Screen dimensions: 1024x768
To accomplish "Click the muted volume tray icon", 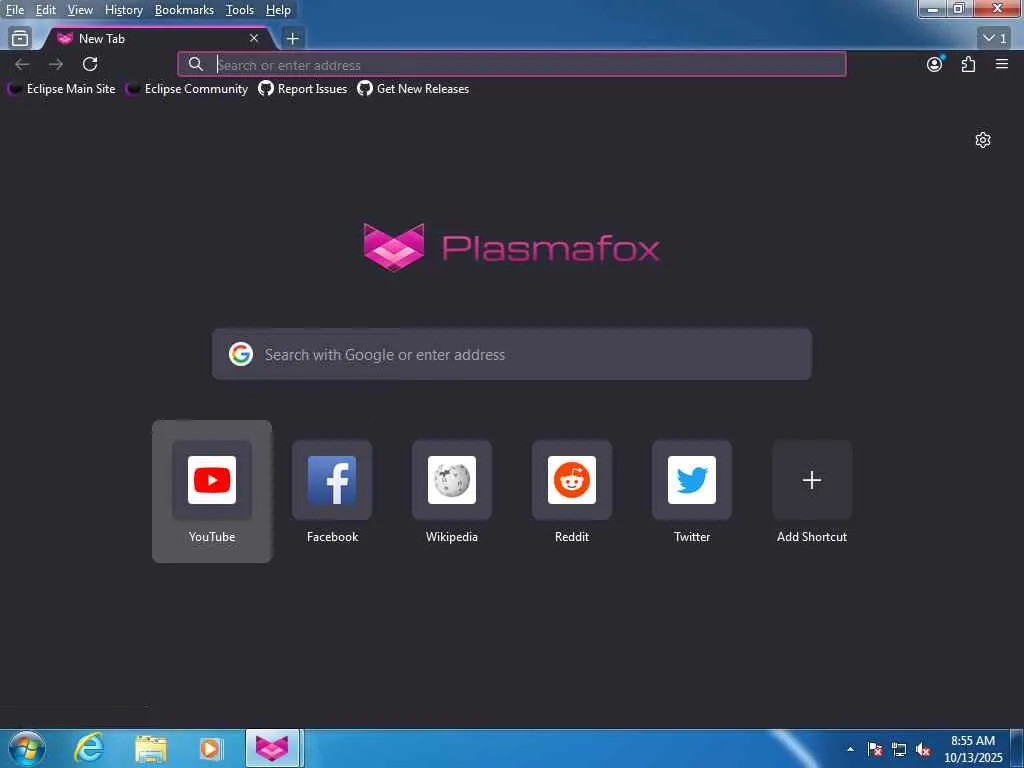I will pos(923,749).
